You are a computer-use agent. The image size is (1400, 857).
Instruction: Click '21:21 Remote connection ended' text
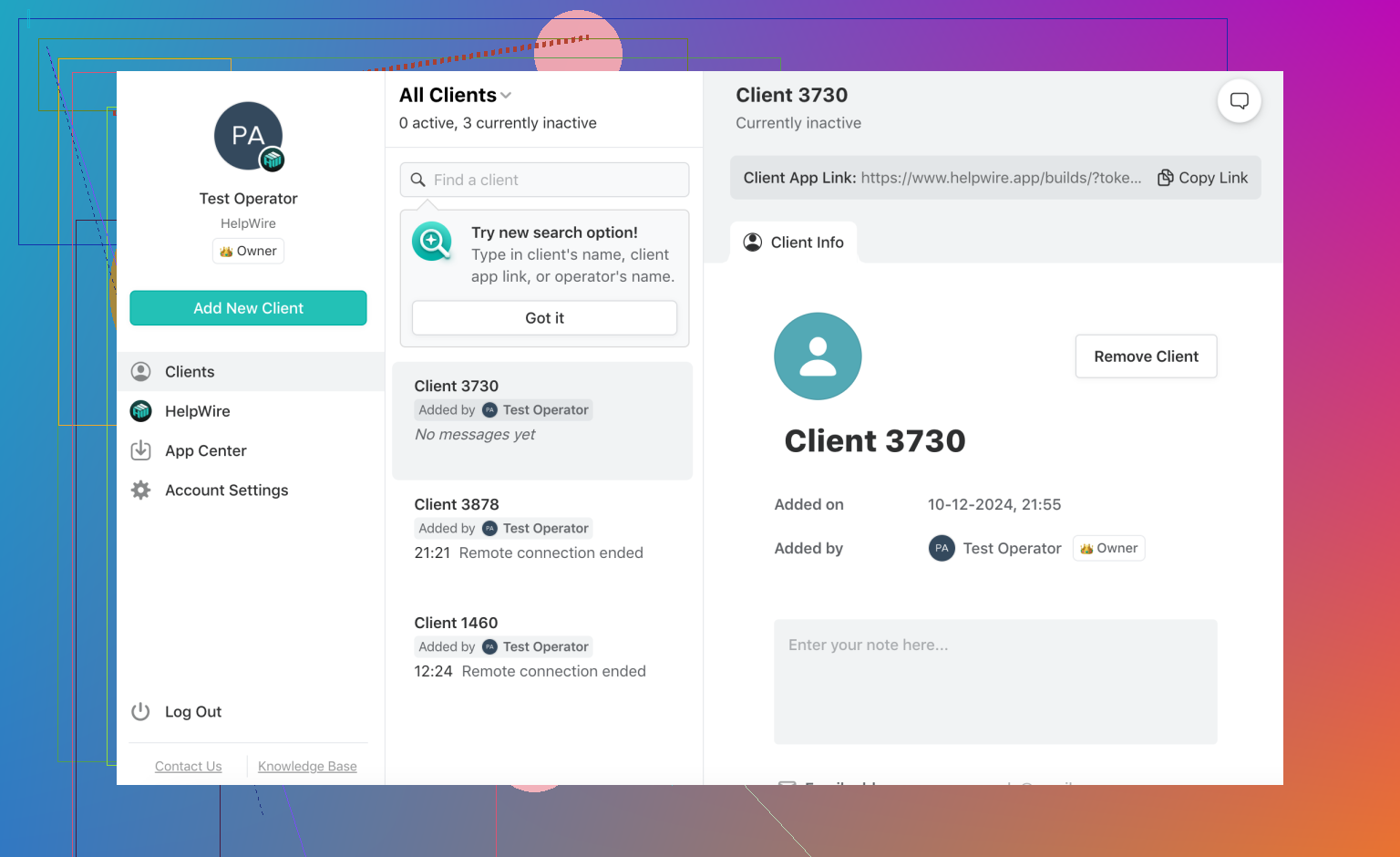pos(529,553)
